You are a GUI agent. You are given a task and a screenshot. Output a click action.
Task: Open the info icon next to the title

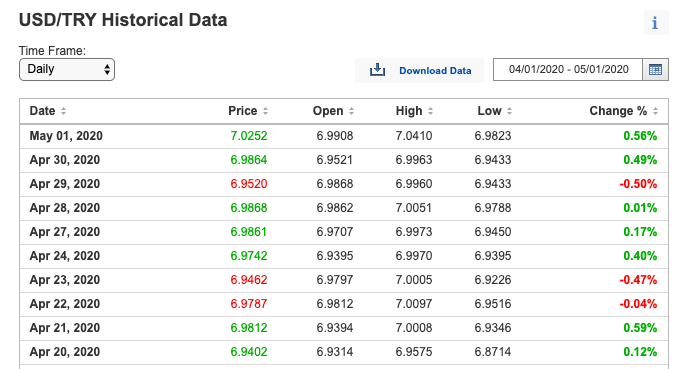656,22
